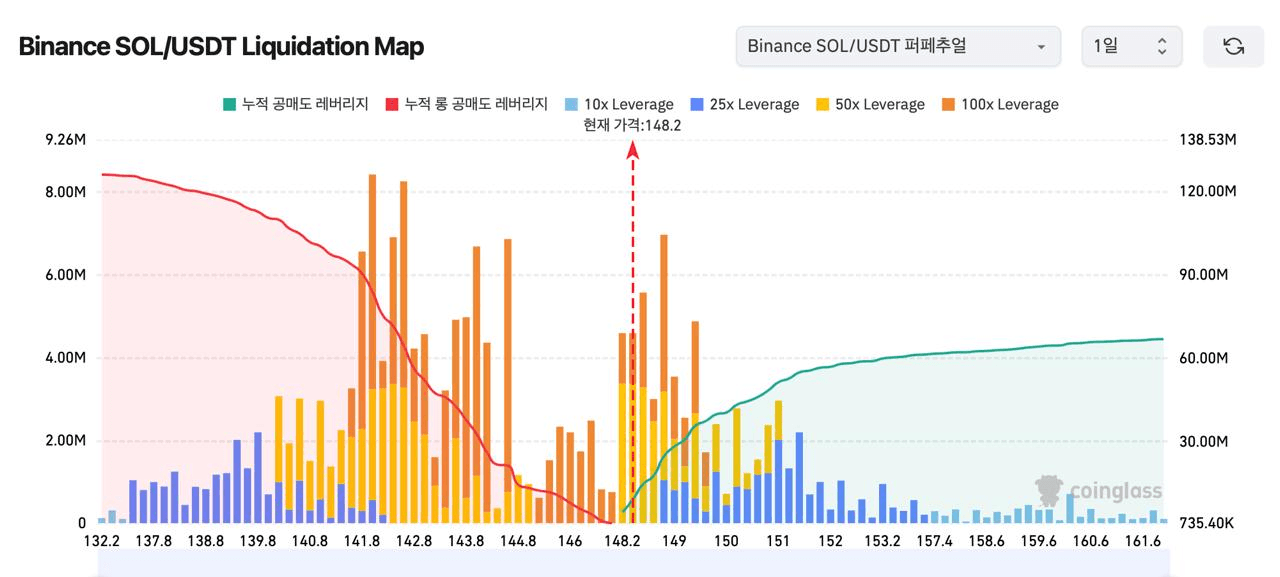
Task: Click the 146 price axis label
Action: (x=570, y=541)
